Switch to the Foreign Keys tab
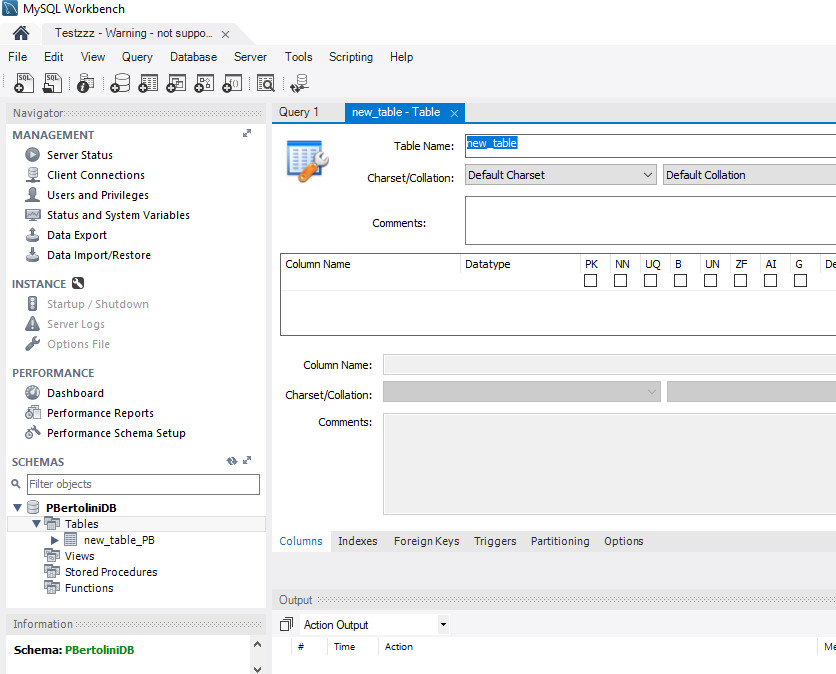836x674 pixels. (427, 541)
